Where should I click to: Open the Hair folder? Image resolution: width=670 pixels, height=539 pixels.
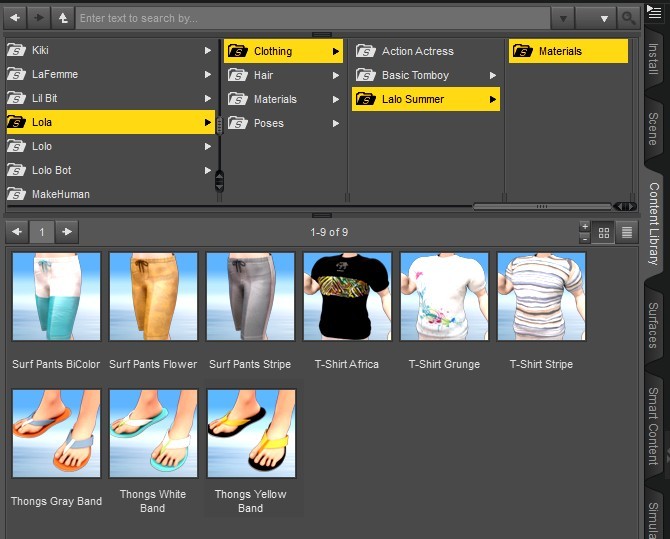pos(283,75)
